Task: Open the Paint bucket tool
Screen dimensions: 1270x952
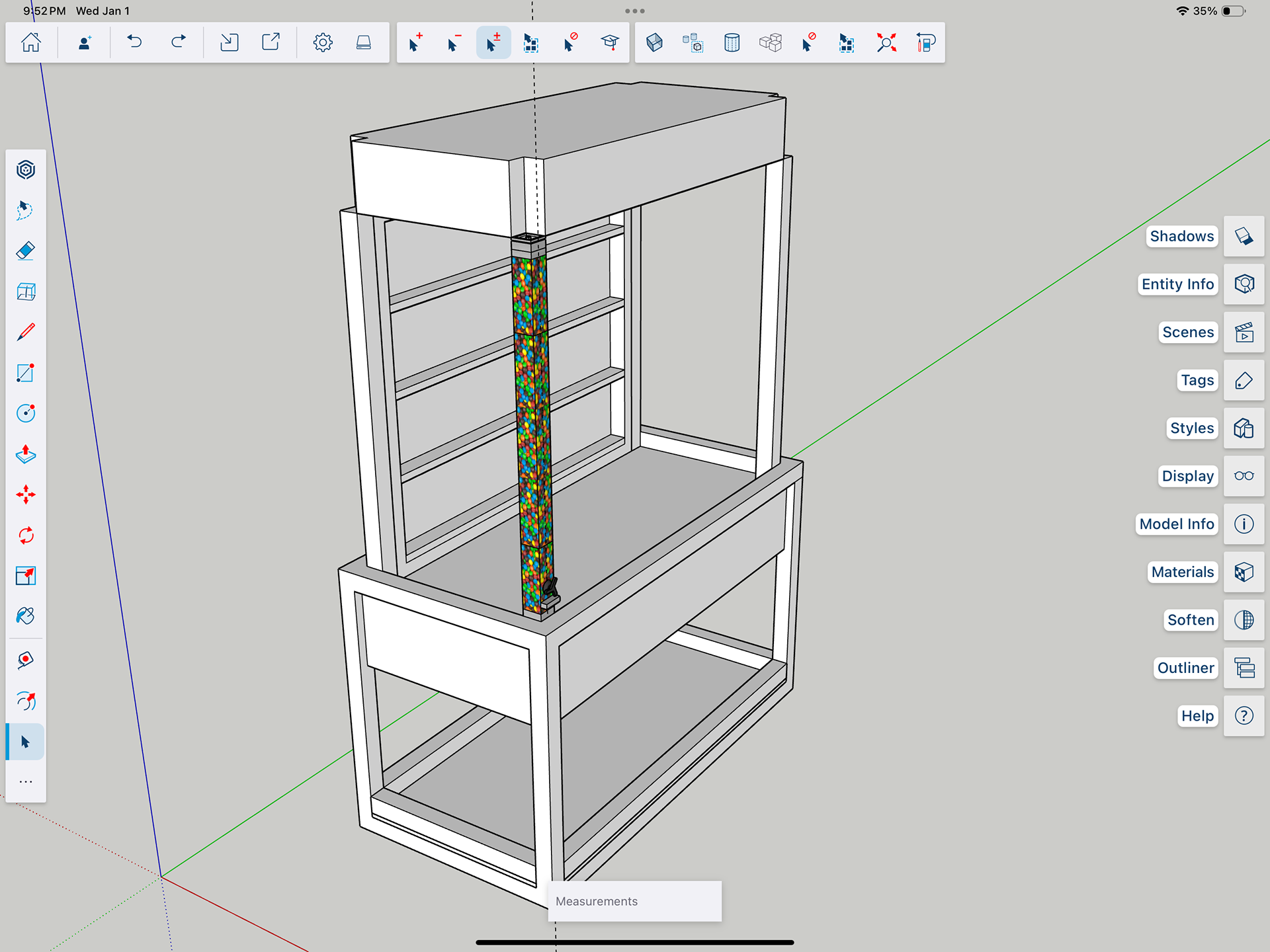Action: point(26,616)
